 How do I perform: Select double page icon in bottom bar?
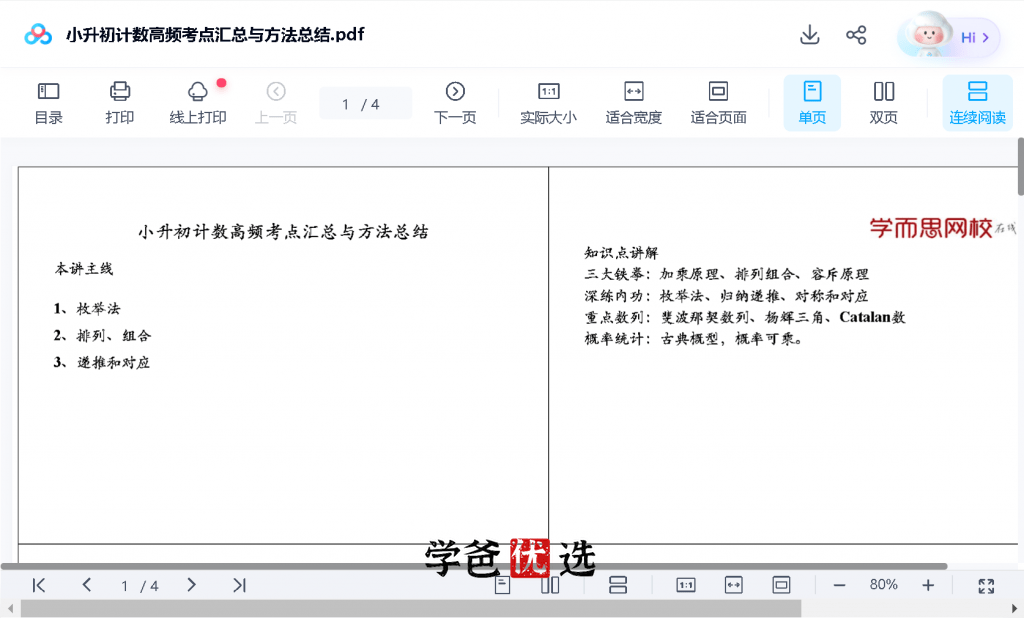click(551, 585)
